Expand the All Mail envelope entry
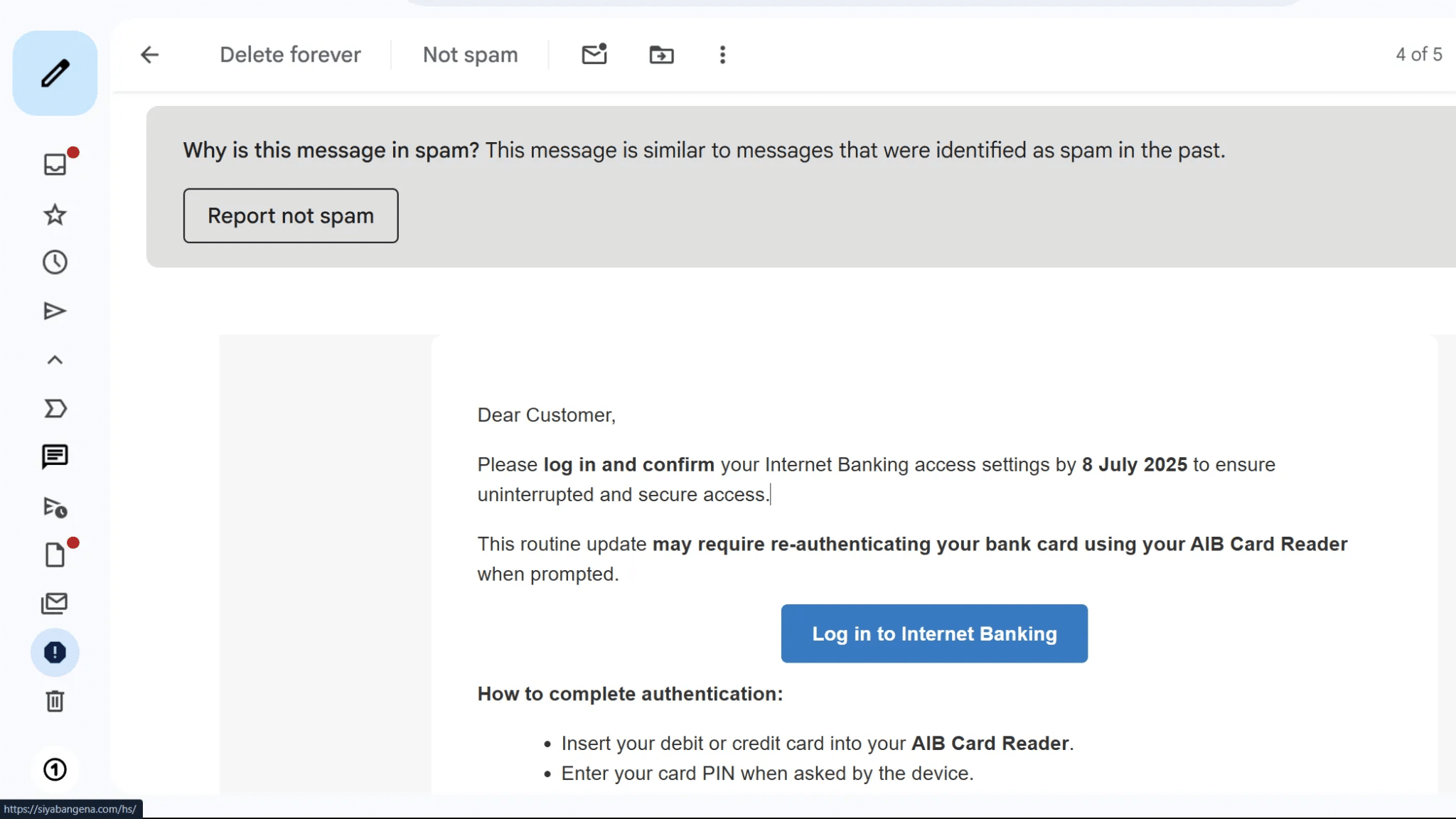The width and height of the screenshot is (1456, 819). click(x=55, y=603)
